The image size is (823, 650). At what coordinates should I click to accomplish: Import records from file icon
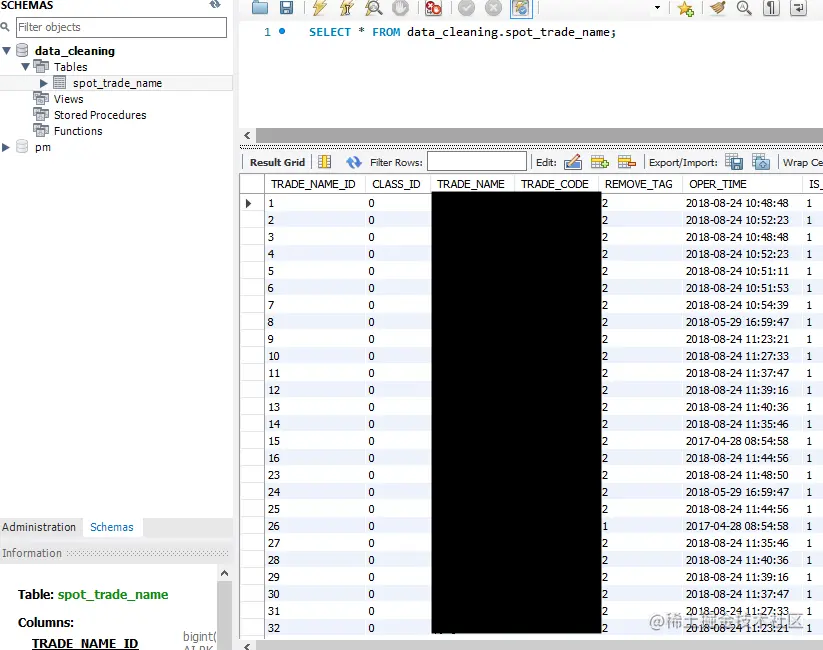[x=761, y=162]
